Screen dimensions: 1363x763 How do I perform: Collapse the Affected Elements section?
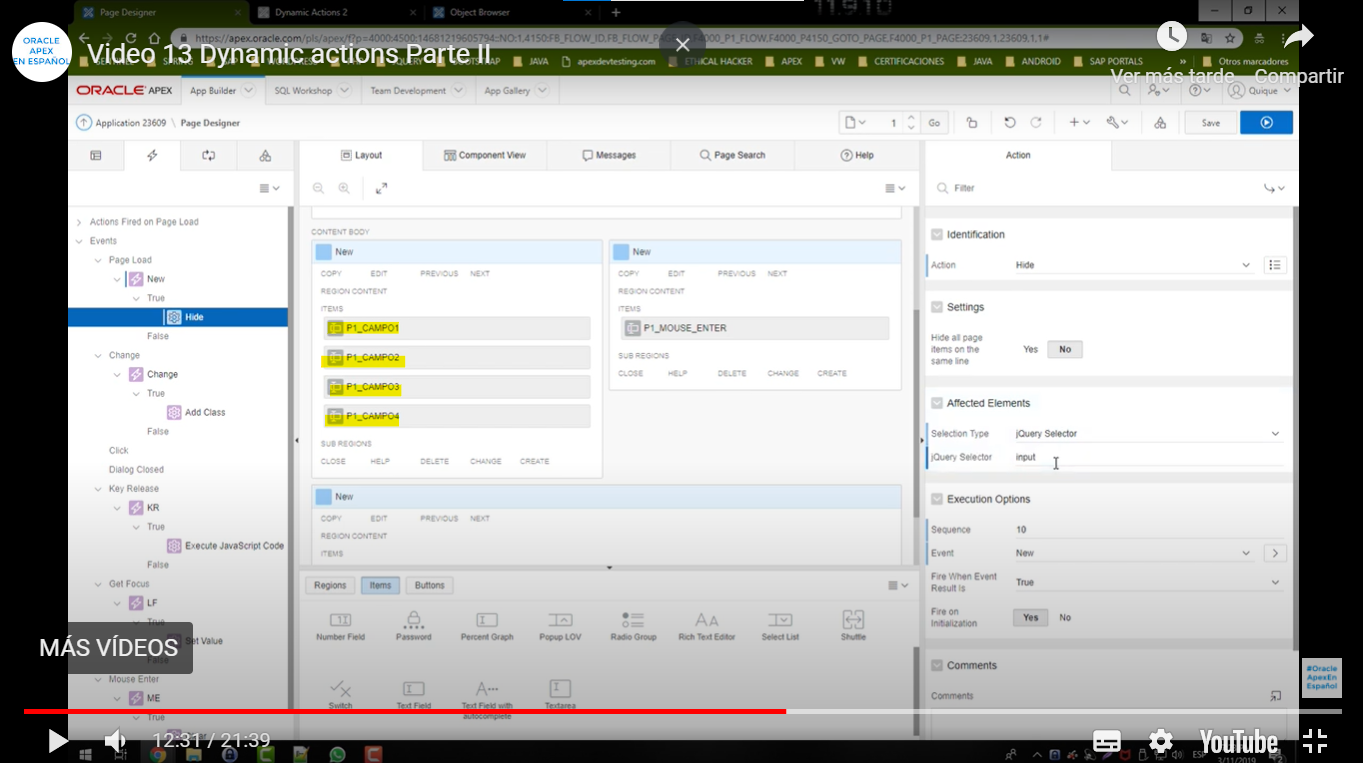[x=937, y=403]
